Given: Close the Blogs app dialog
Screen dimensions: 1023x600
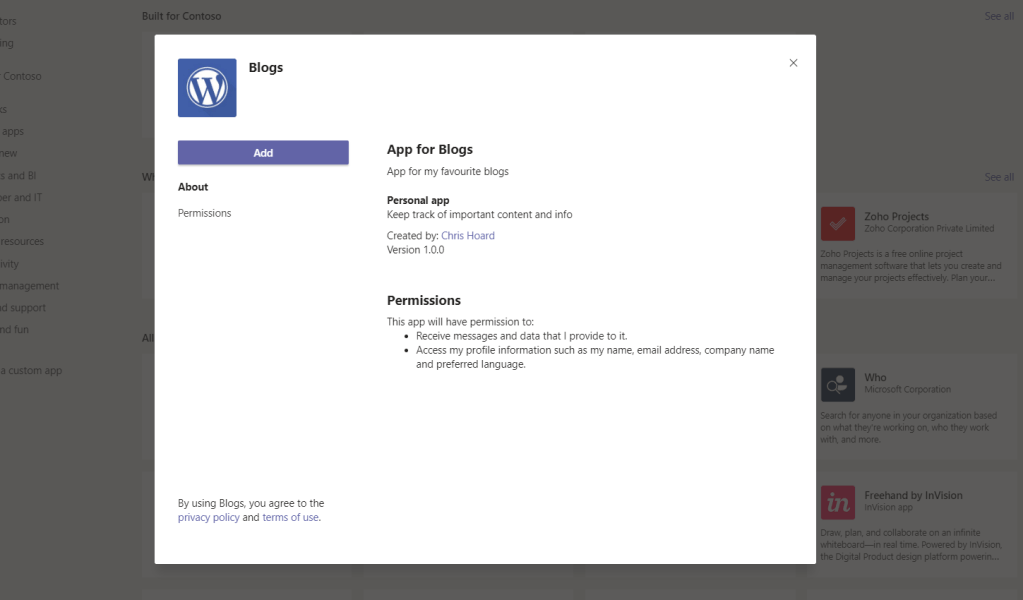Looking at the screenshot, I should click(793, 63).
